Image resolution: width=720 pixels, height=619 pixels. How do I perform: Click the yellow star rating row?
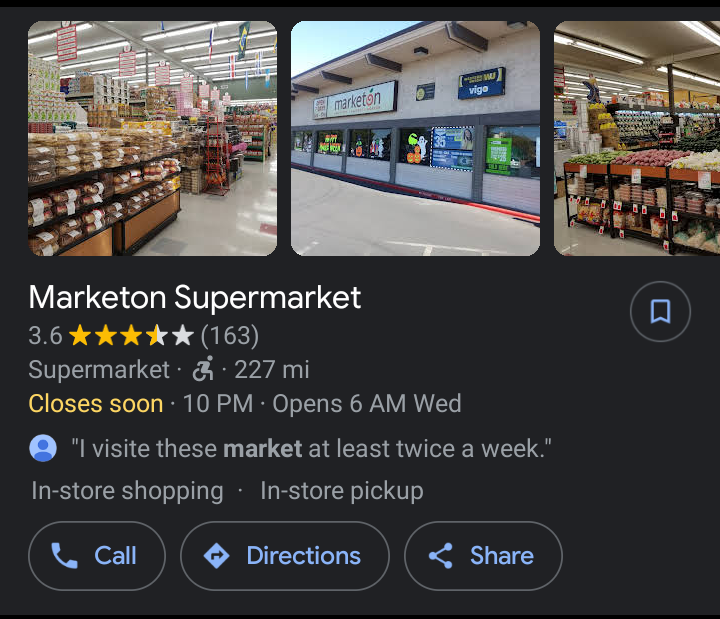point(131,335)
